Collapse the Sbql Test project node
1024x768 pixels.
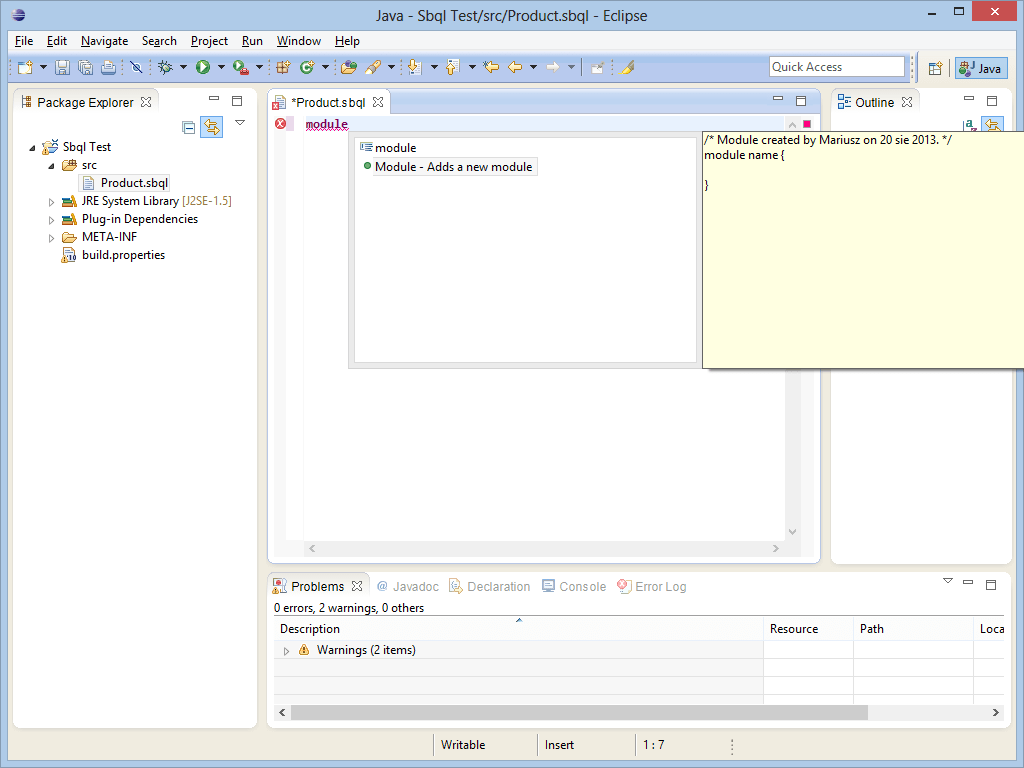(x=32, y=148)
